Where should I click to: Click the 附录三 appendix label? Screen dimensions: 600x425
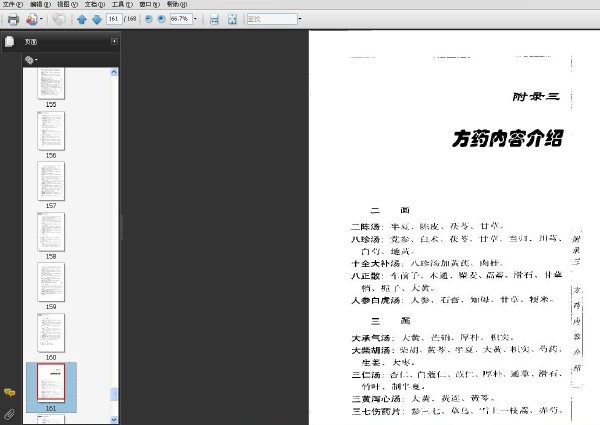pyautogui.click(x=536, y=96)
